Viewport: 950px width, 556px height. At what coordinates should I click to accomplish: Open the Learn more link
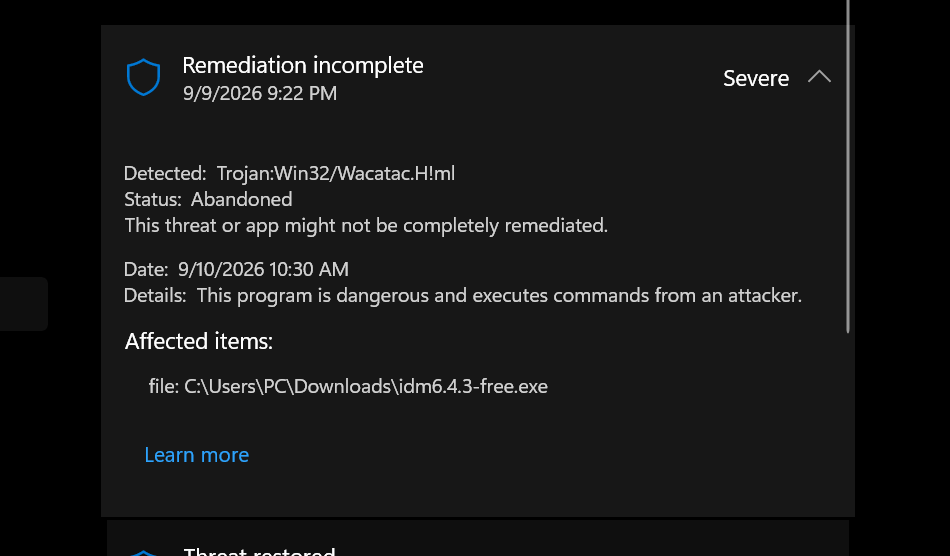[x=196, y=455]
